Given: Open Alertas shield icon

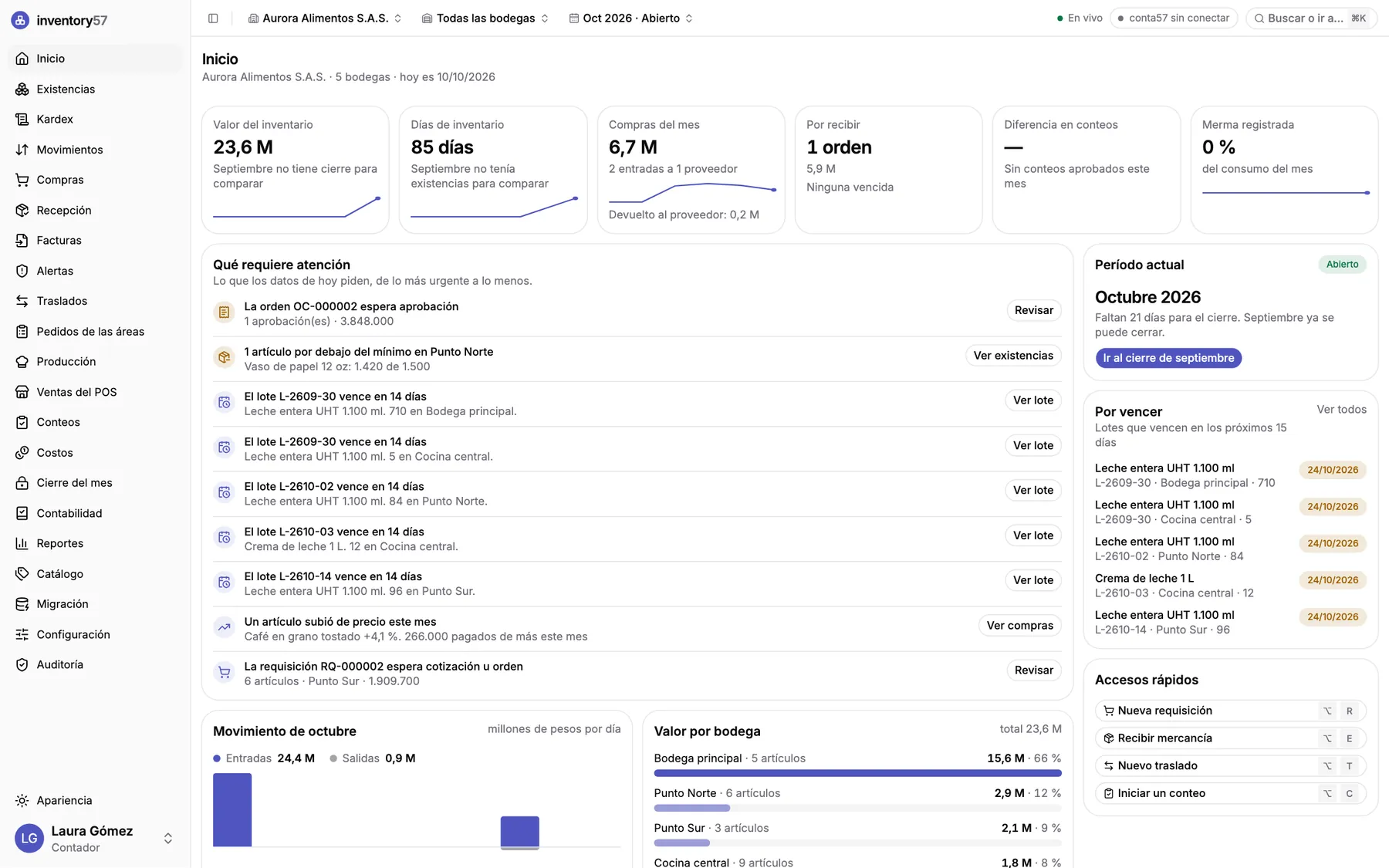Looking at the screenshot, I should click(22, 271).
